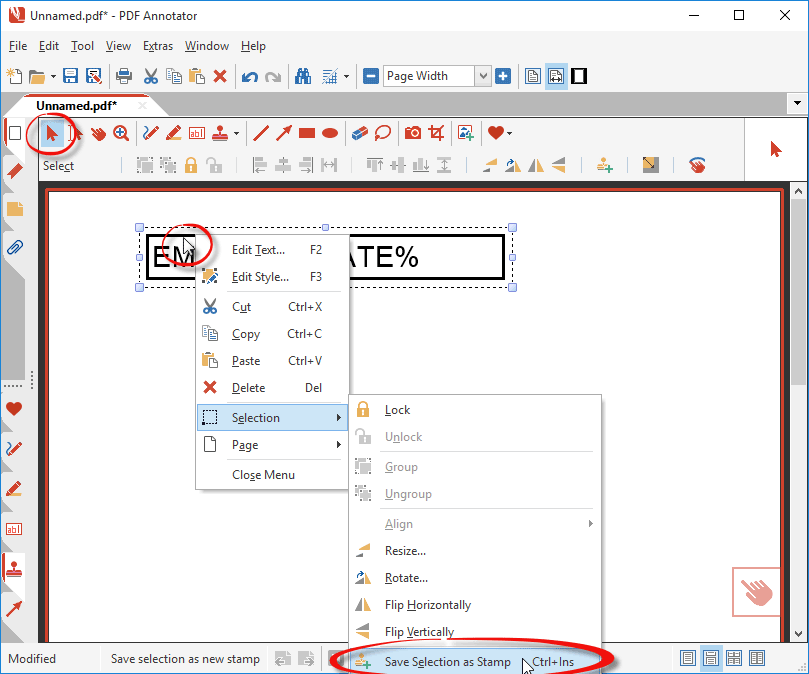Click Edit Text in context menu
The image size is (809, 674).
point(258,250)
